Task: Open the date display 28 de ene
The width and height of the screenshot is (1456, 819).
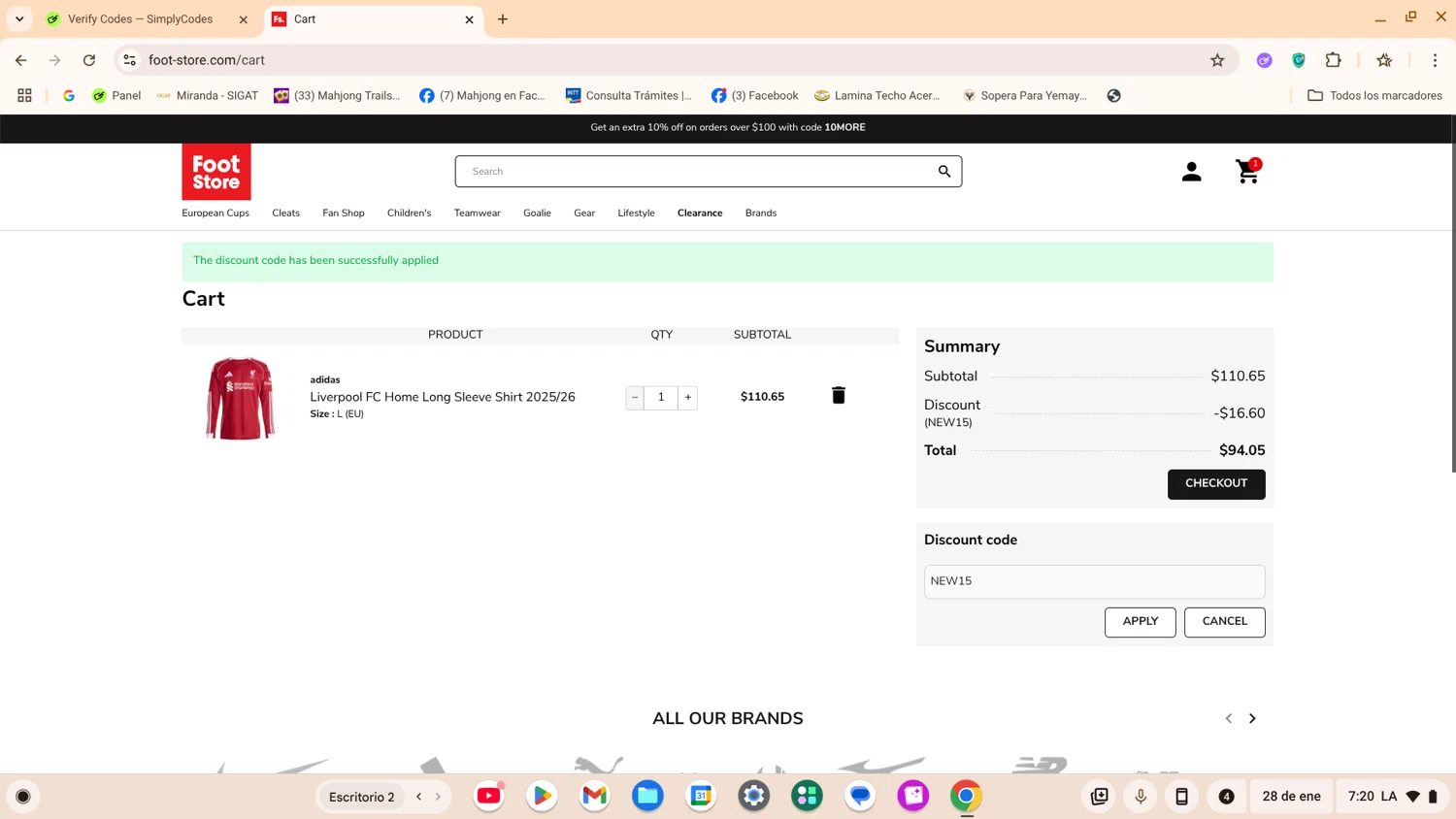Action: pyautogui.click(x=1291, y=797)
